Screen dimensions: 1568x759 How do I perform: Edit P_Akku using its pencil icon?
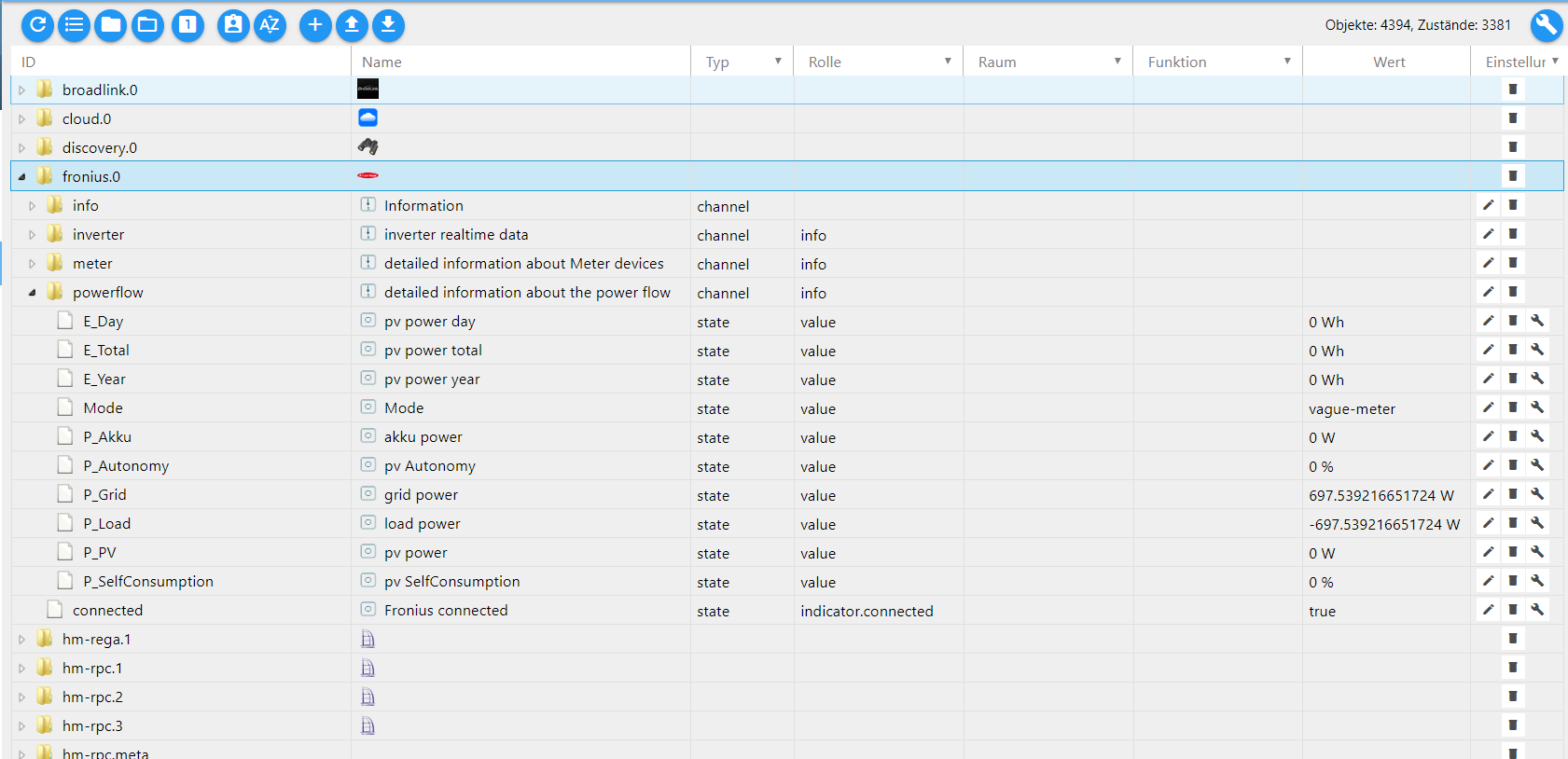click(x=1489, y=436)
